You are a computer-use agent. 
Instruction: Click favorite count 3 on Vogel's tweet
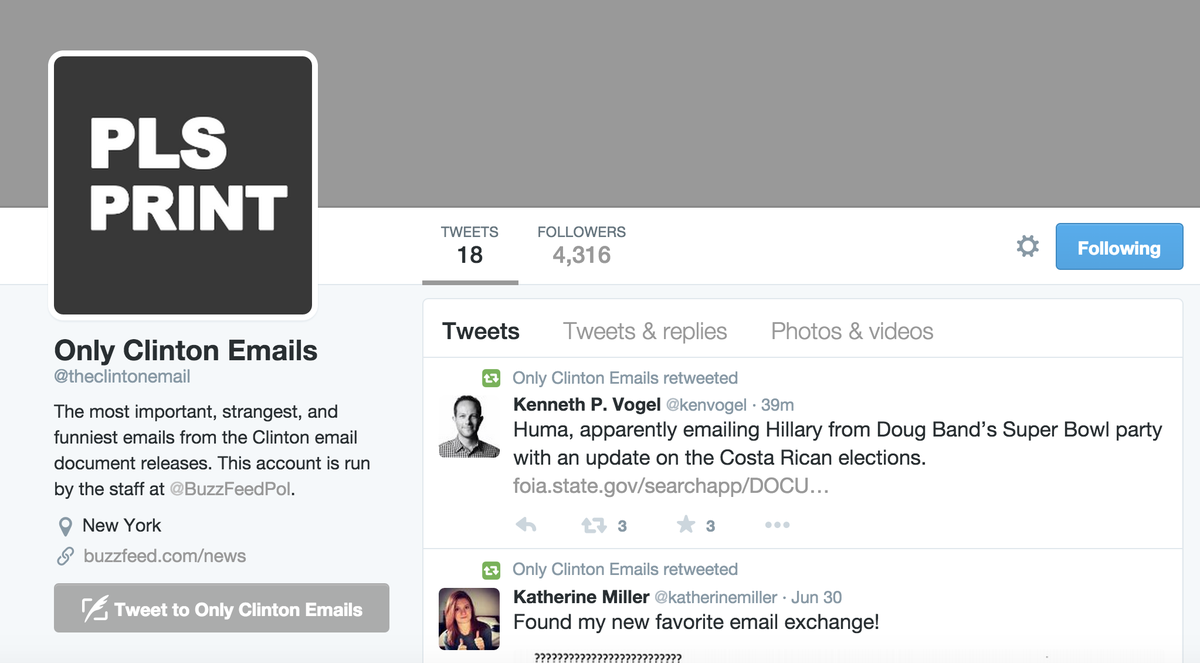click(710, 526)
